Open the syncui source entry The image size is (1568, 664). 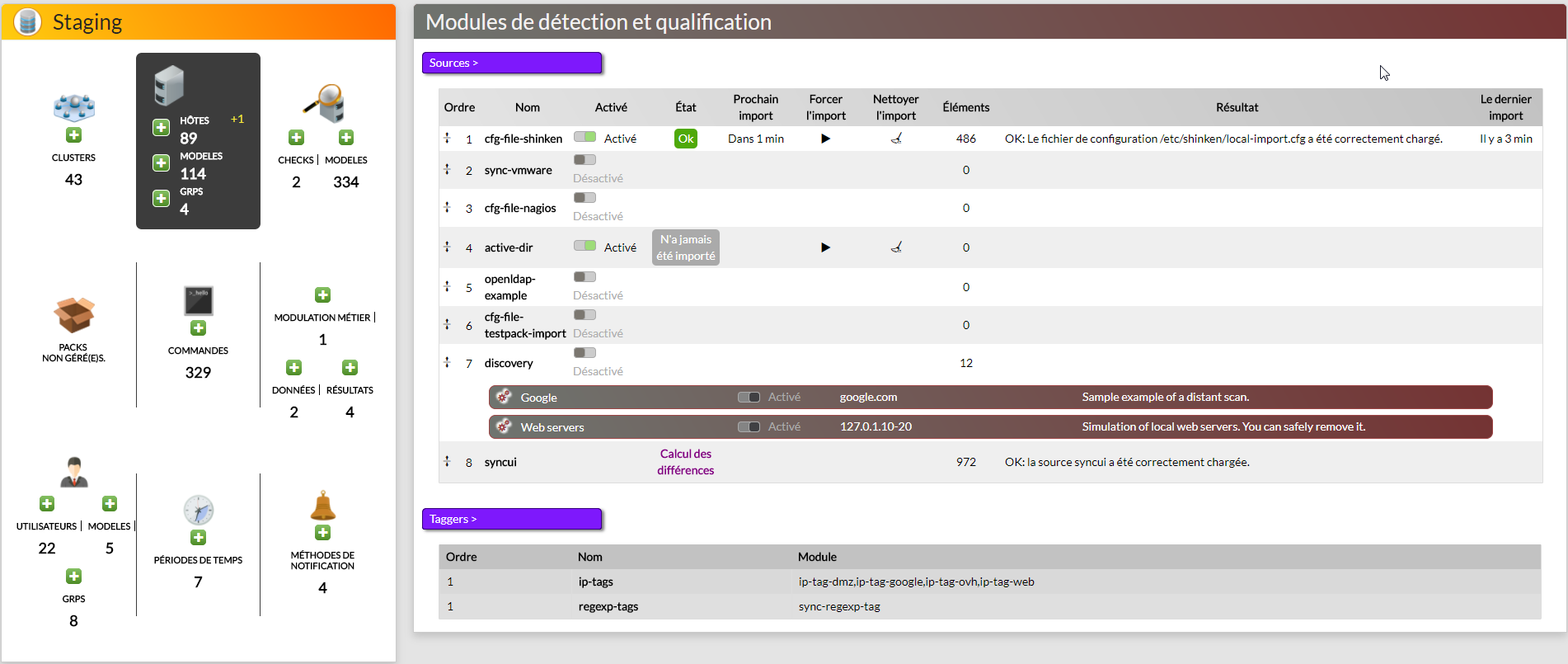tap(500, 462)
